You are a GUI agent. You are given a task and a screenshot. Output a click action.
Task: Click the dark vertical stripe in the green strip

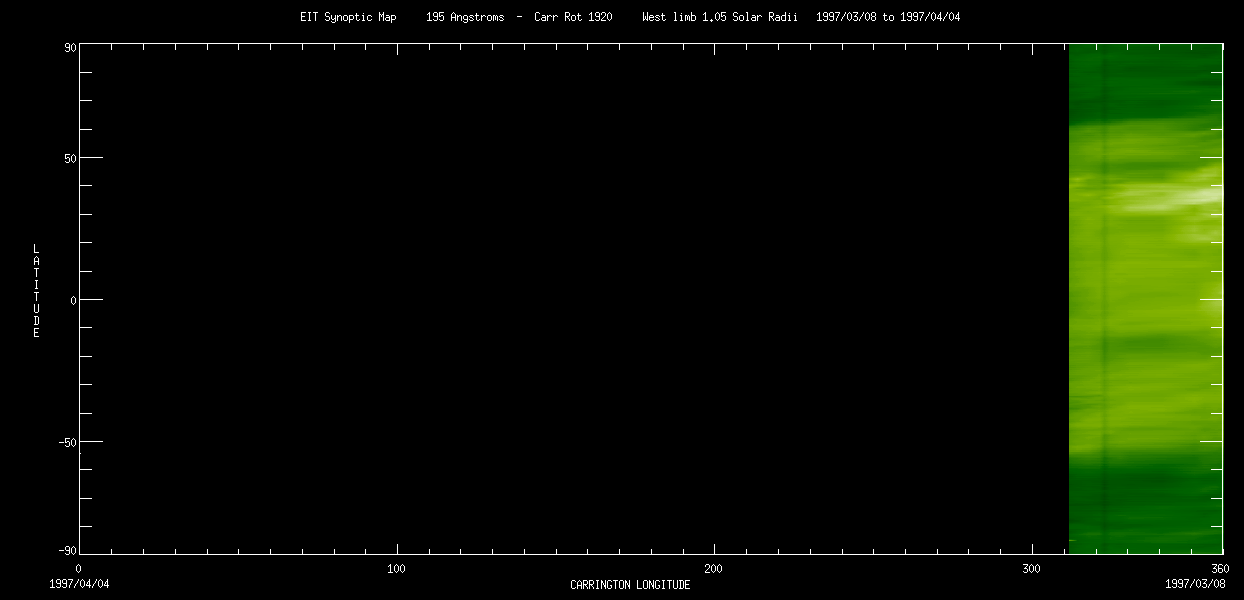click(1103, 300)
